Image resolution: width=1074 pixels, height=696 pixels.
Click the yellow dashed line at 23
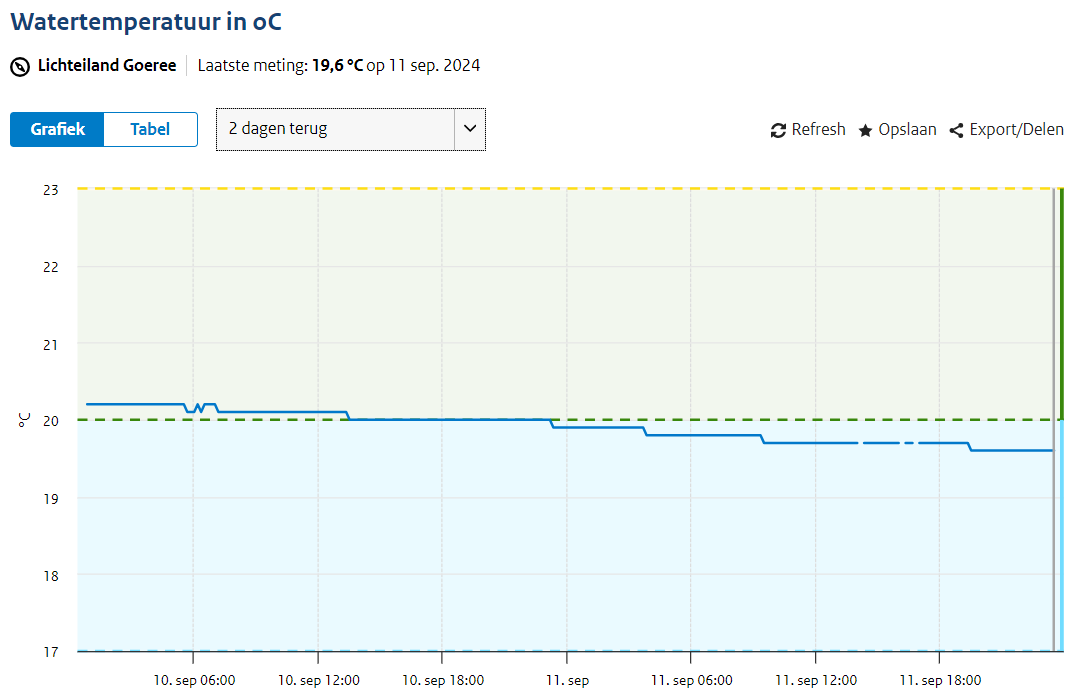click(500, 188)
